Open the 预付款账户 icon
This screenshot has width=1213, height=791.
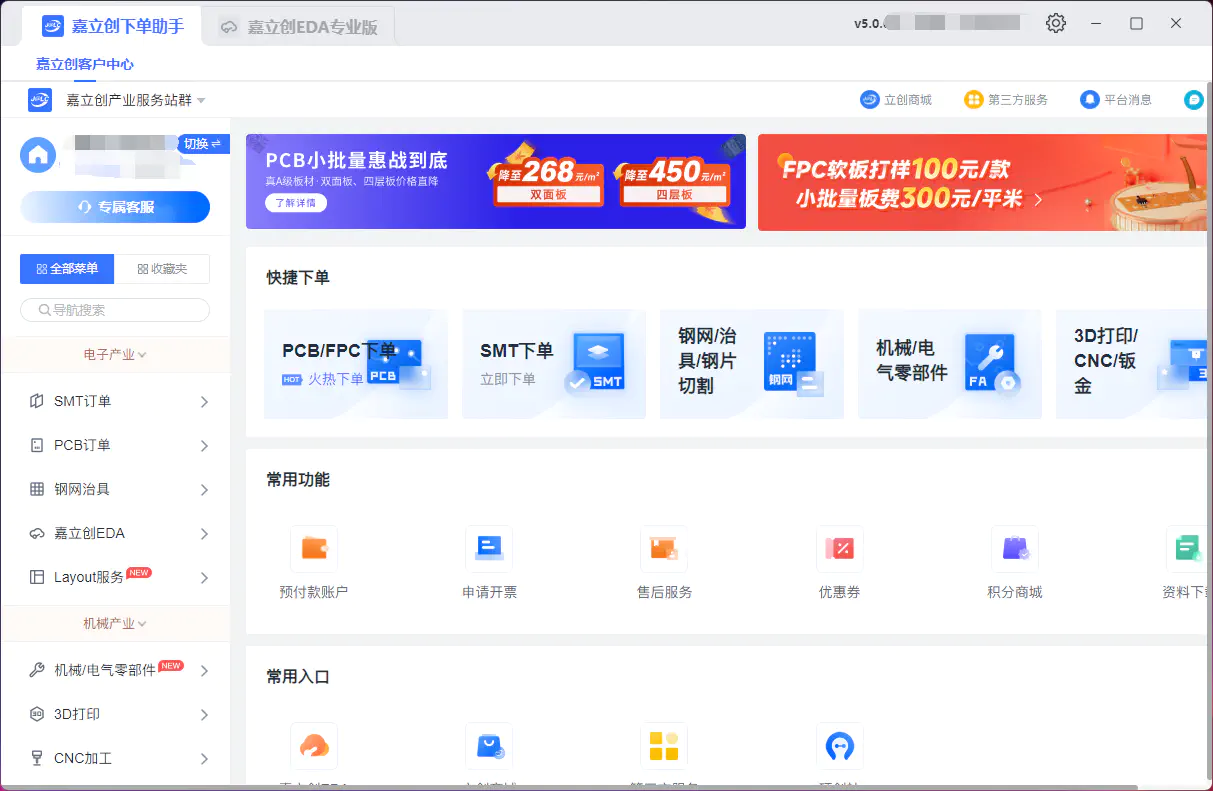pyautogui.click(x=313, y=560)
